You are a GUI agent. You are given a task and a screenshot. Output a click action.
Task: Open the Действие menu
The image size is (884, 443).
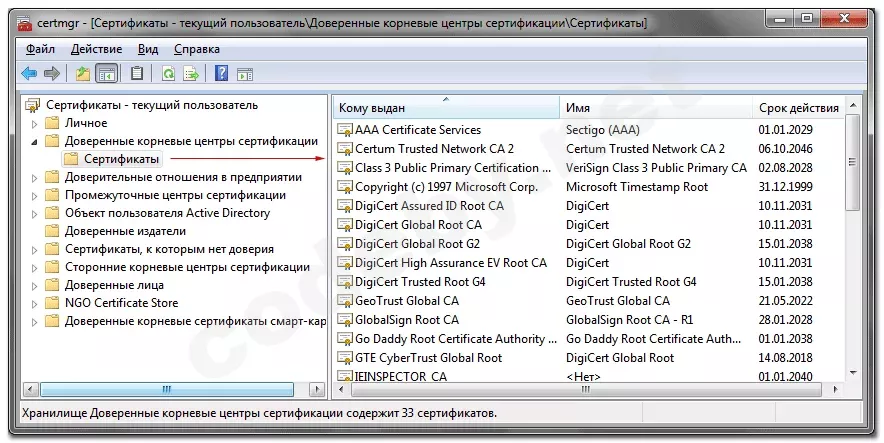(x=96, y=49)
